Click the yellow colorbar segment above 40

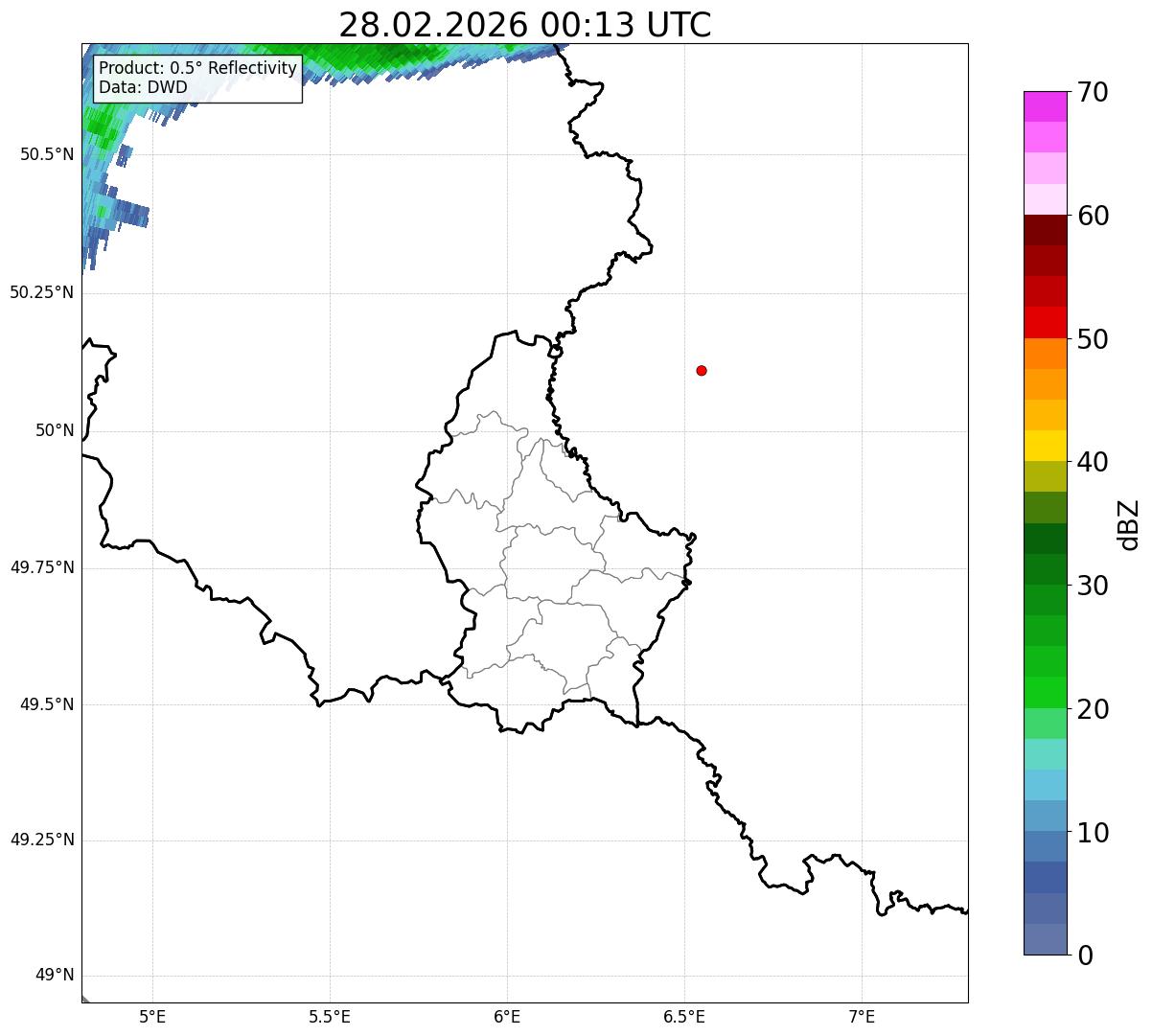tap(1045, 446)
